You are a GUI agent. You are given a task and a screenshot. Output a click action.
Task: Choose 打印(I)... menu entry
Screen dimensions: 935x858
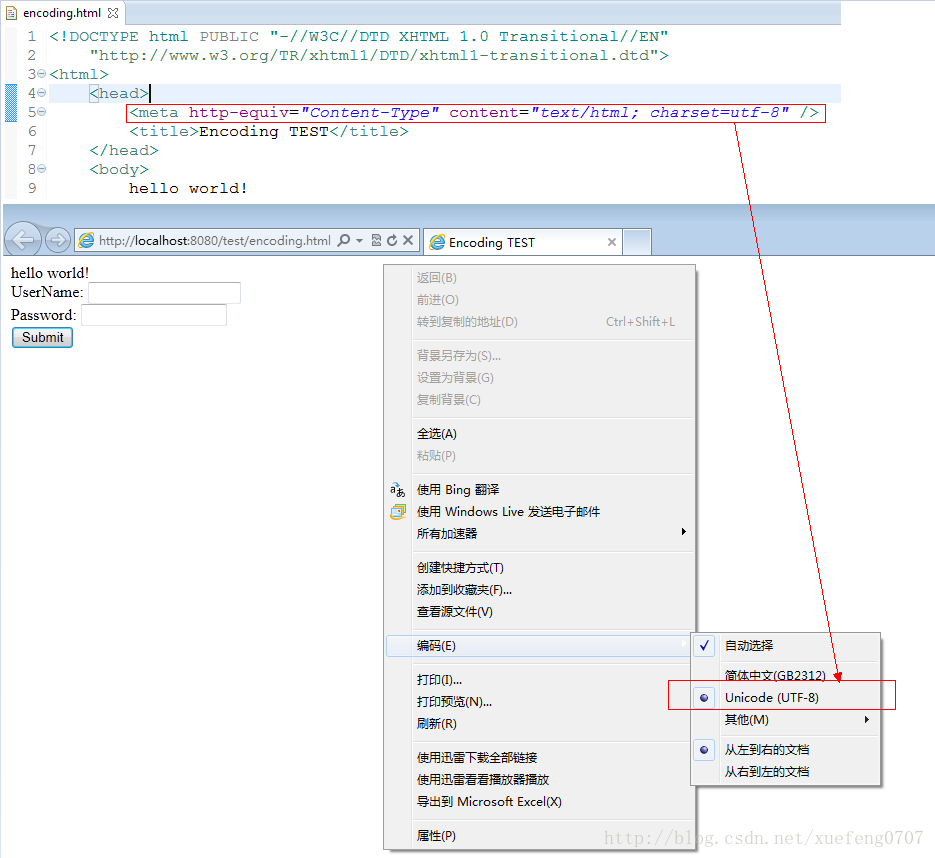[x=538, y=680]
